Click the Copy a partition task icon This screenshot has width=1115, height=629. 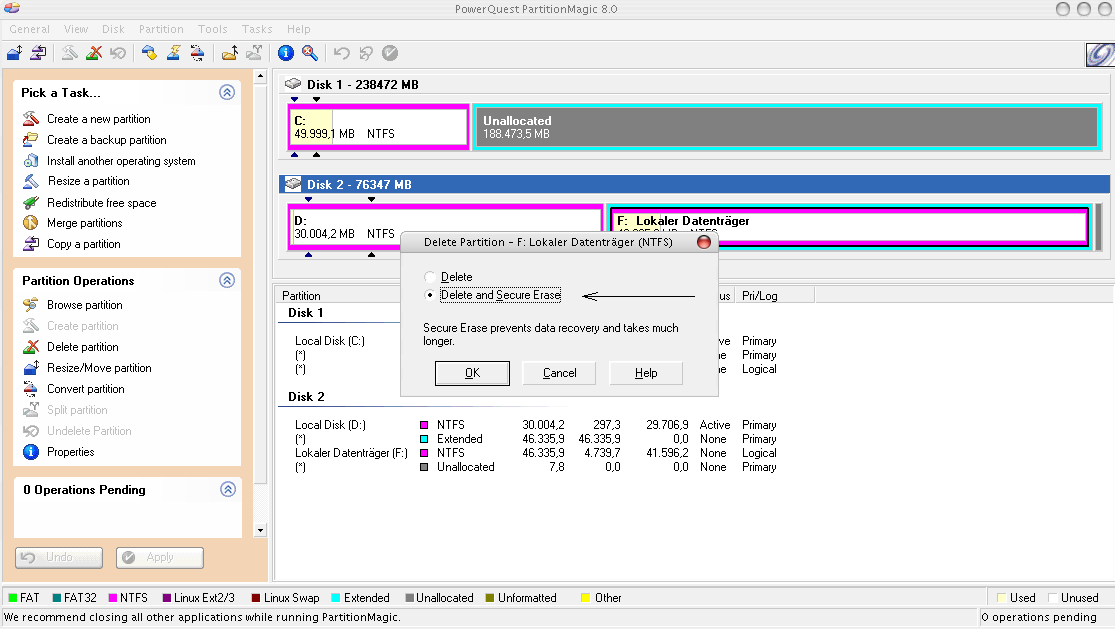(x=31, y=244)
